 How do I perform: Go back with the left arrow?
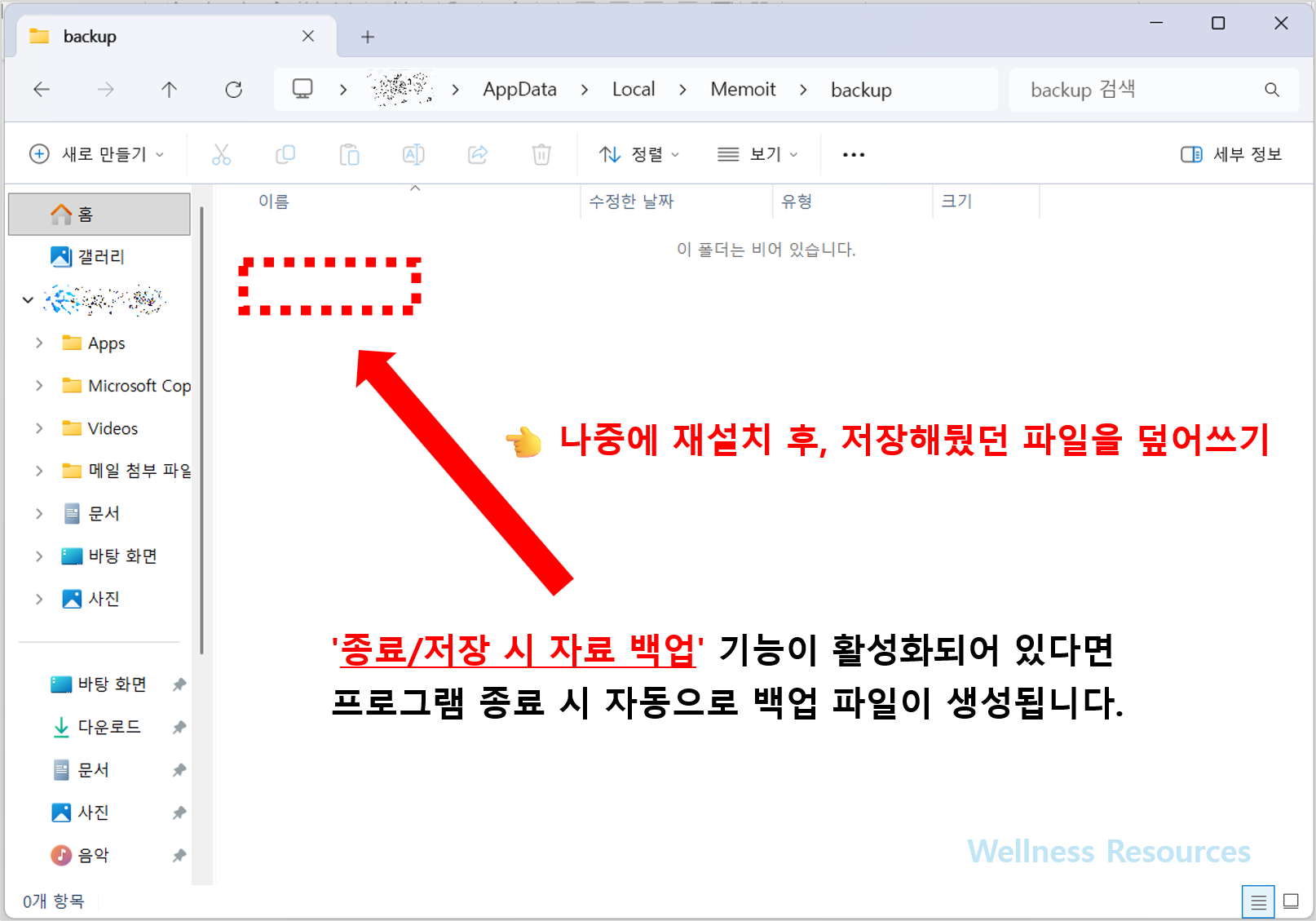pyautogui.click(x=42, y=90)
